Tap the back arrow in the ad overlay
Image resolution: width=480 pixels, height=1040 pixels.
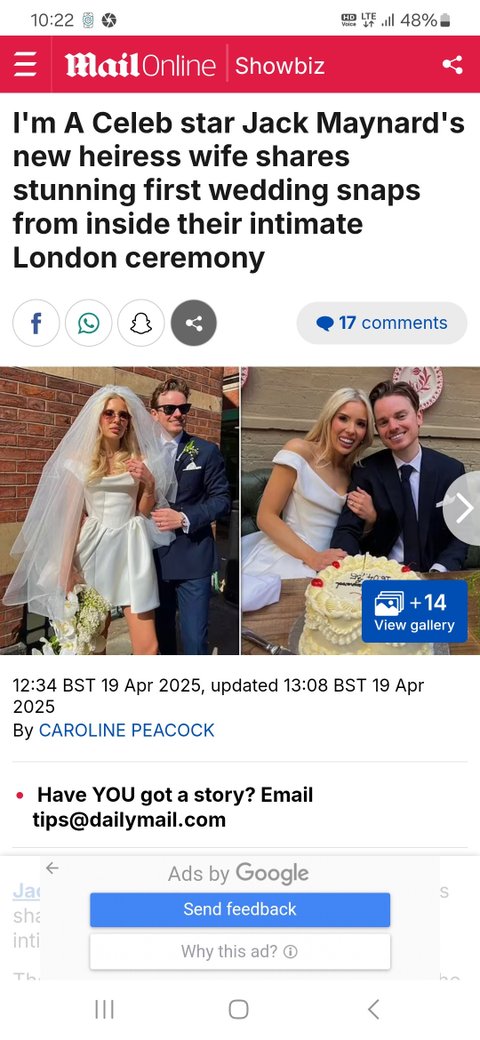[52, 868]
